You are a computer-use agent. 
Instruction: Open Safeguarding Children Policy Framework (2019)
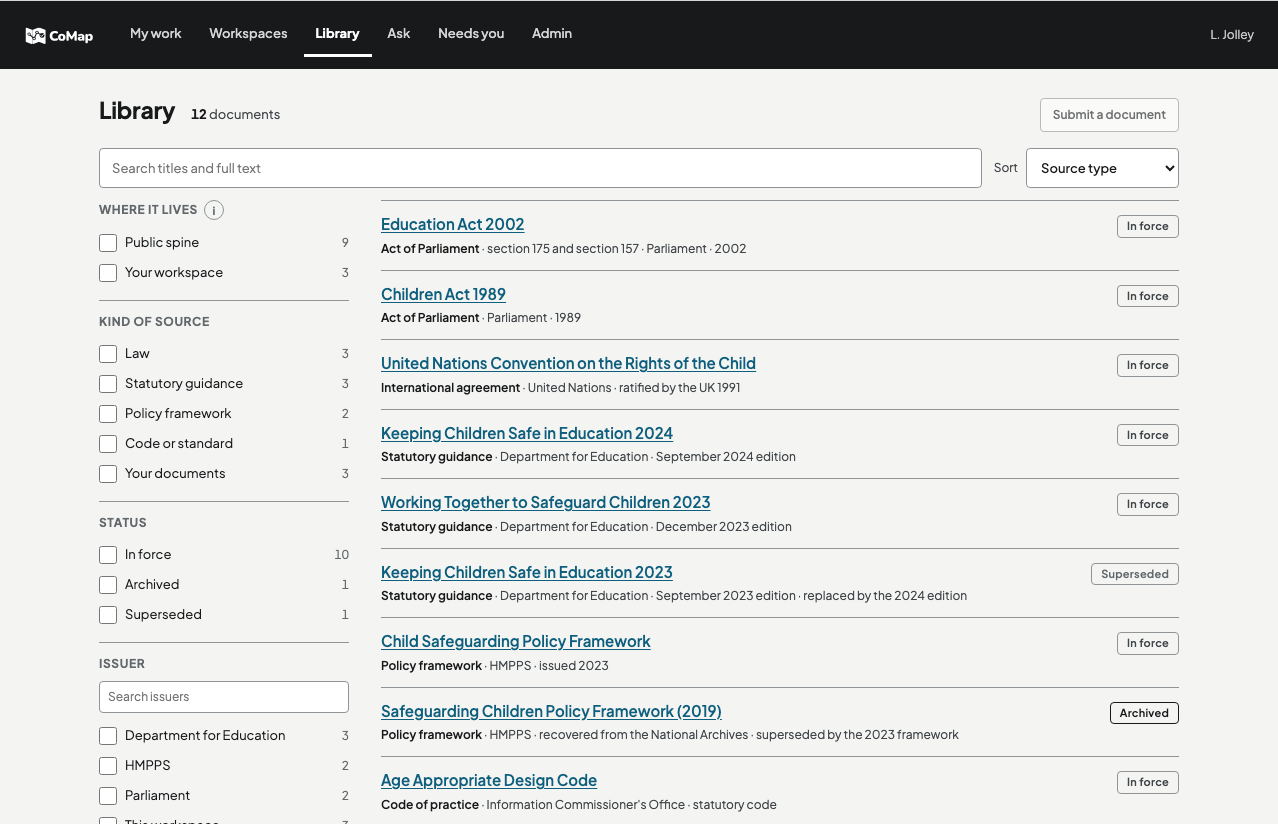pos(551,712)
